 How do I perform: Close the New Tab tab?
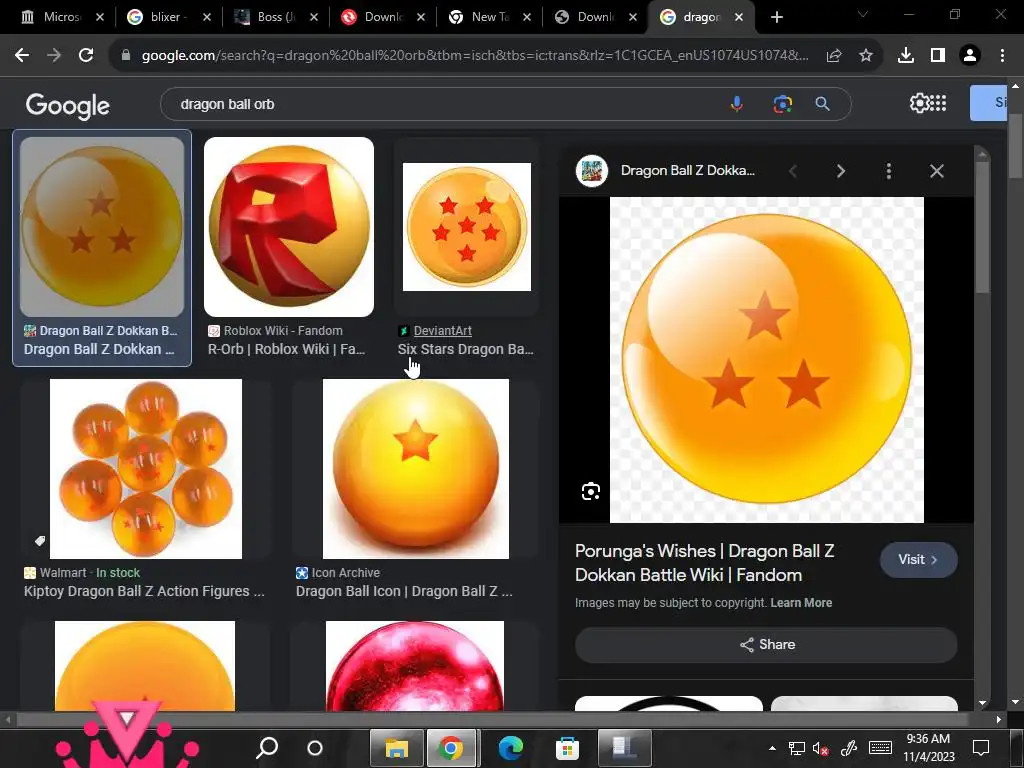click(526, 17)
